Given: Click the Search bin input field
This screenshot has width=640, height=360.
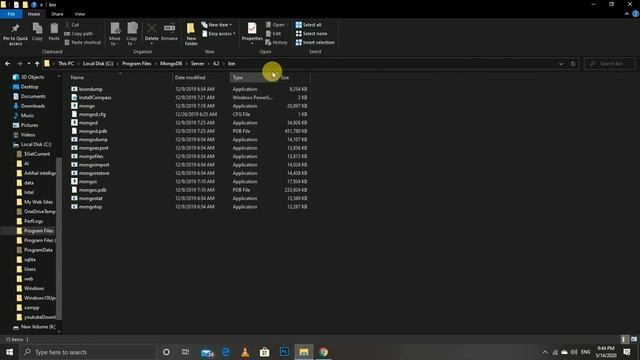Looking at the screenshot, I should coord(610,64).
